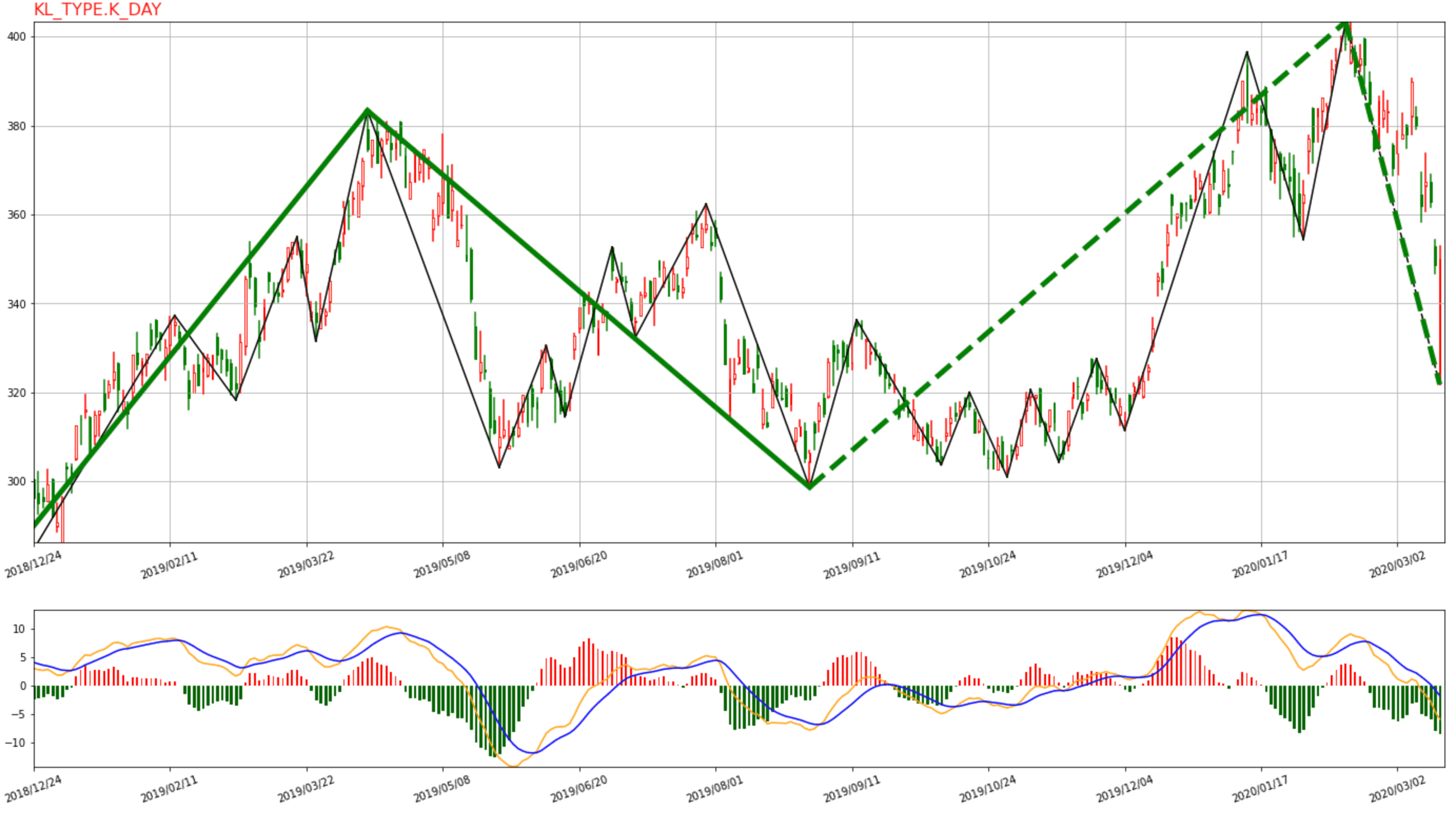Click the KL_TYPE.K_DAY chart title
Viewport: 1456px width, 819px height.
click(97, 9)
